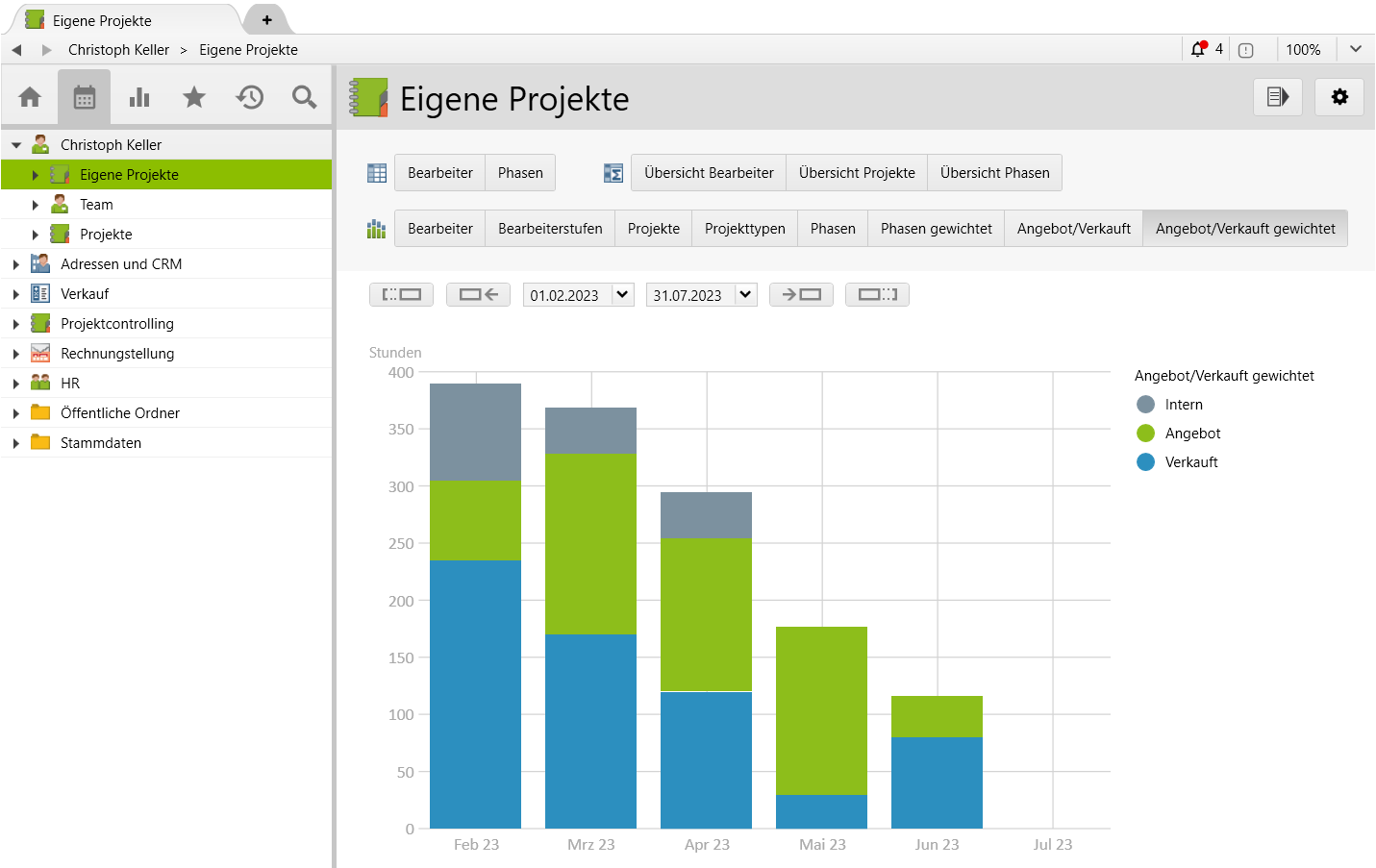
Task: Shift date range forward with arrow button
Action: point(801,295)
